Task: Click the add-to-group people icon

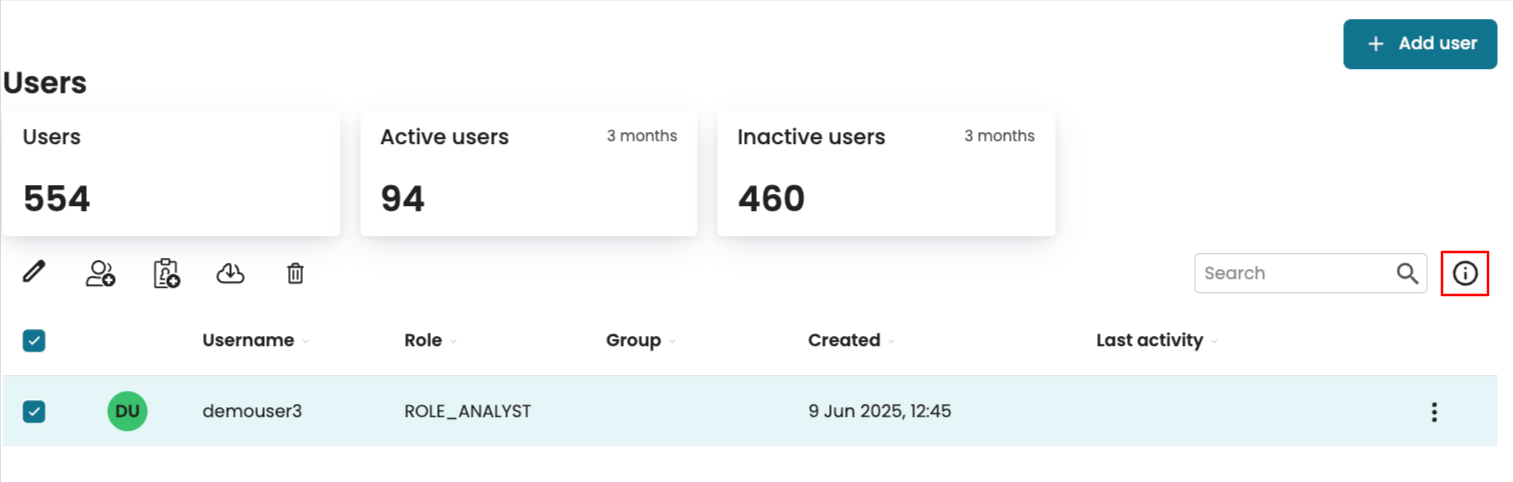Action: click(x=100, y=273)
